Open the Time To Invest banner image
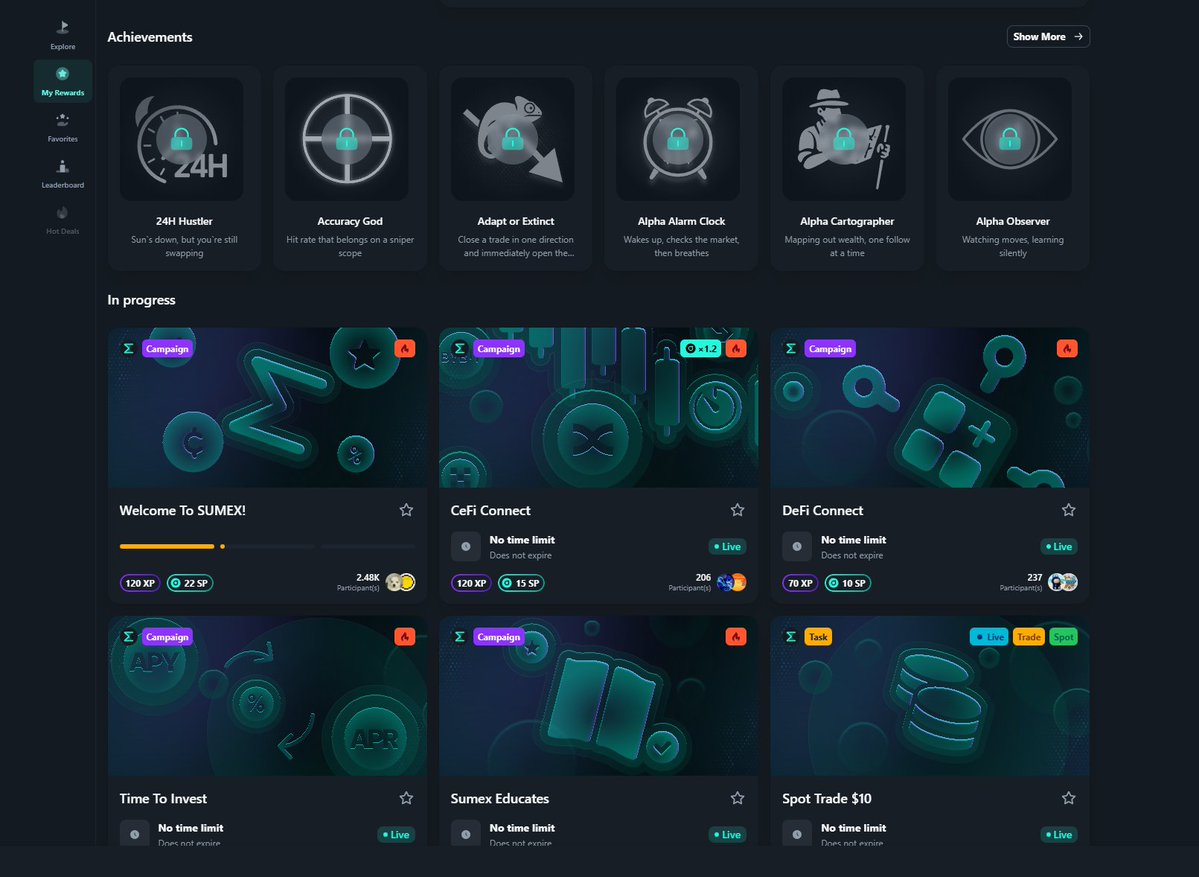The image size is (1199, 877). (267, 696)
